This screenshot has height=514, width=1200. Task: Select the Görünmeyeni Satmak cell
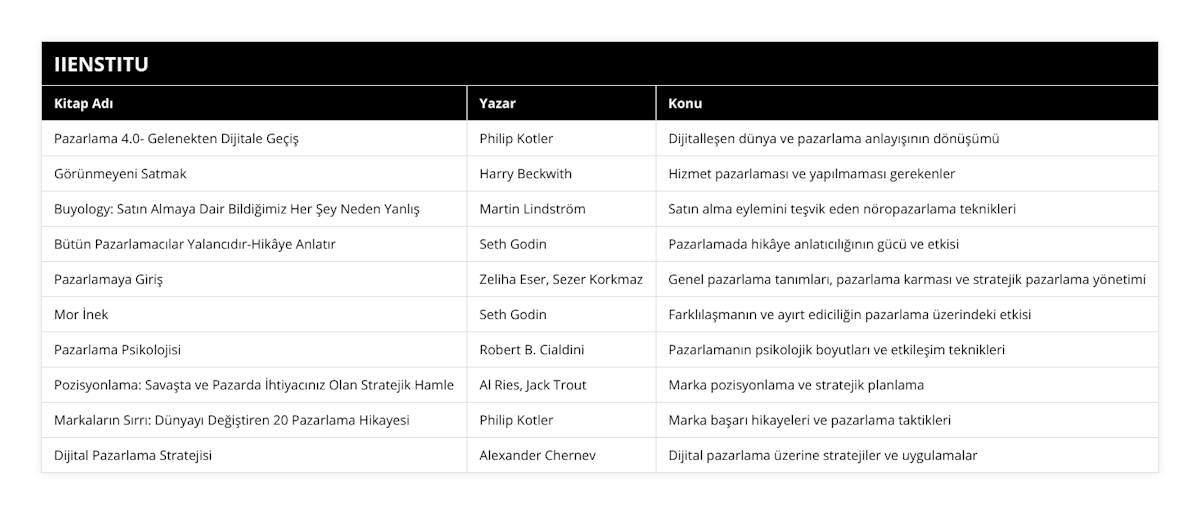[120, 174]
